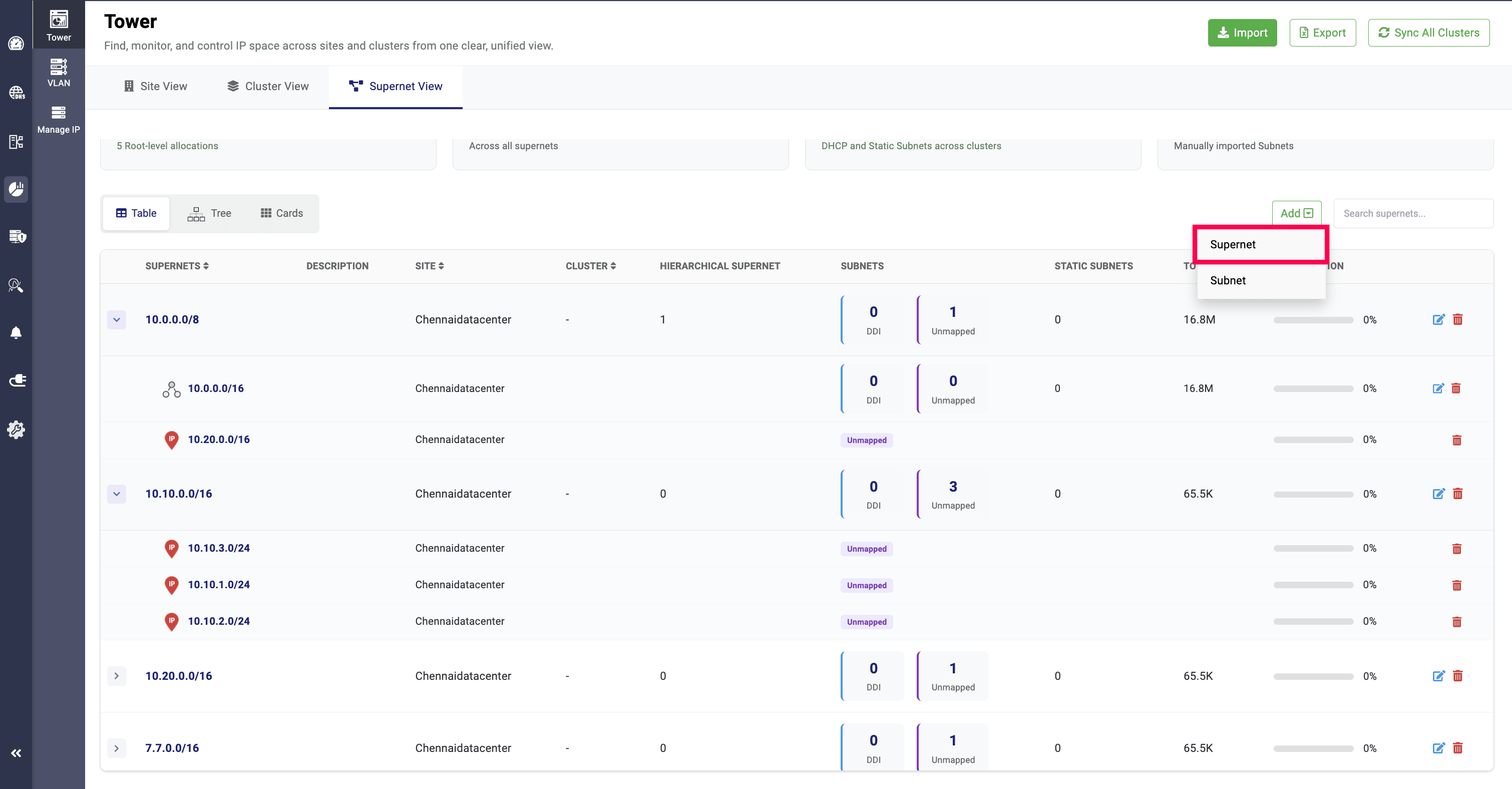Edit the 10.0.0.0/8 supernet row
Viewport: 1512px width, 789px height.
pyautogui.click(x=1438, y=319)
